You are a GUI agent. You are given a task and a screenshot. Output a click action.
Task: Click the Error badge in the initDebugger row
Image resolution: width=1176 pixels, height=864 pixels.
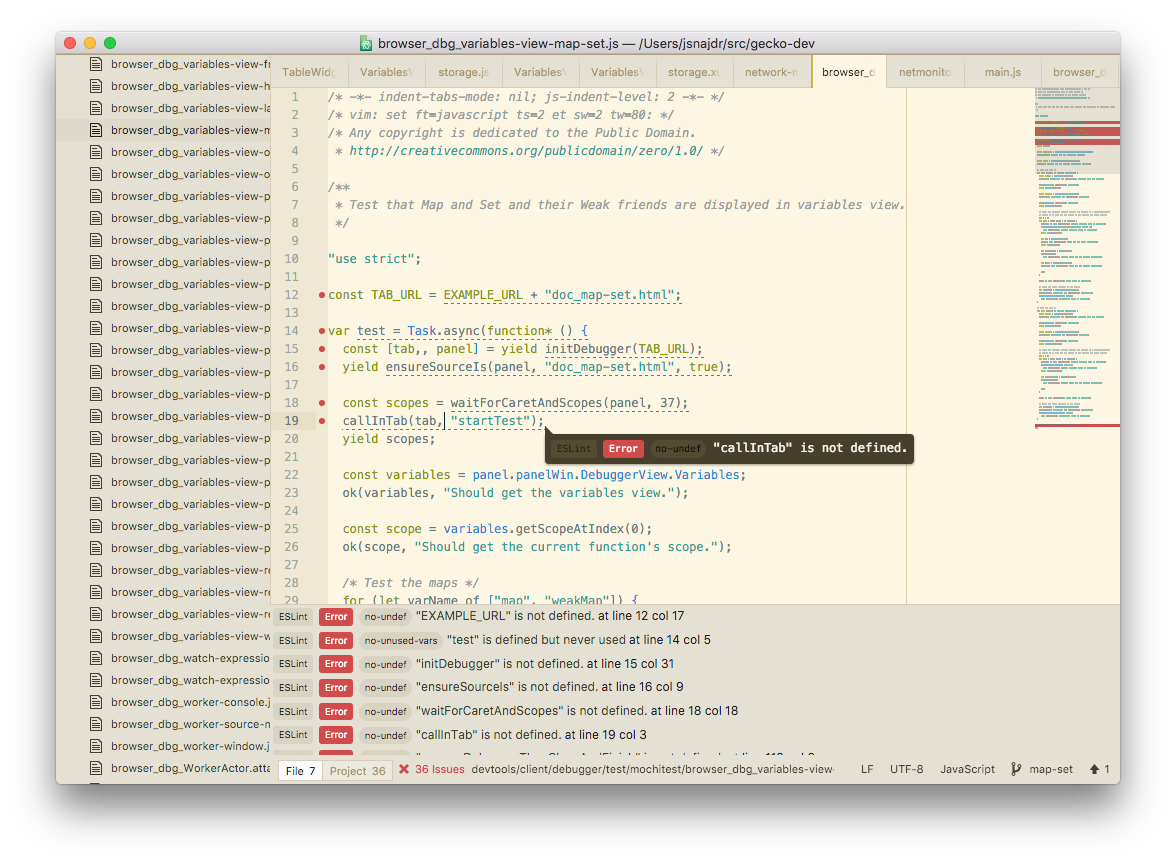click(x=336, y=664)
